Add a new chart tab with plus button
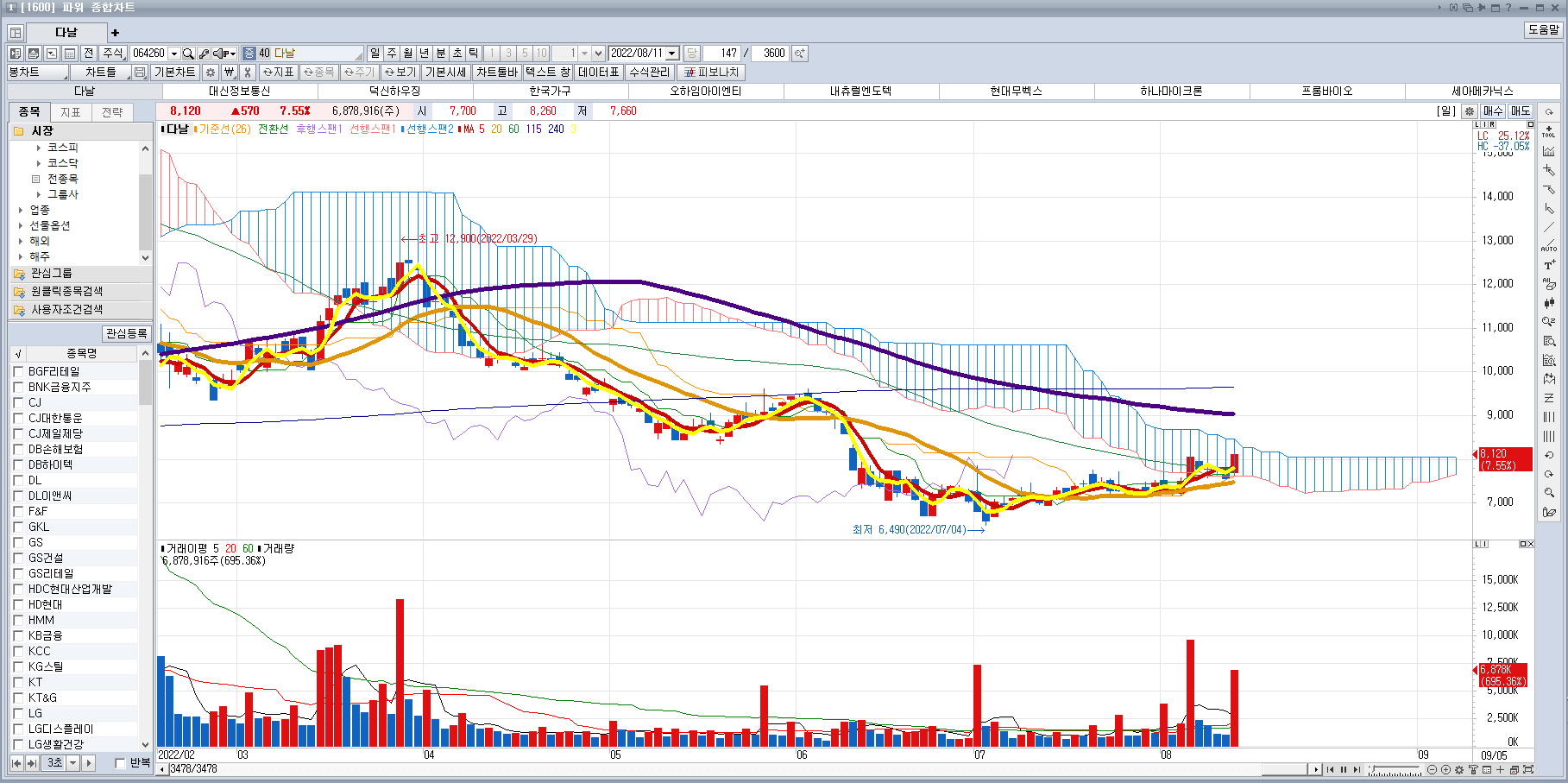Screen dimensions: 1568x783 pos(115,33)
